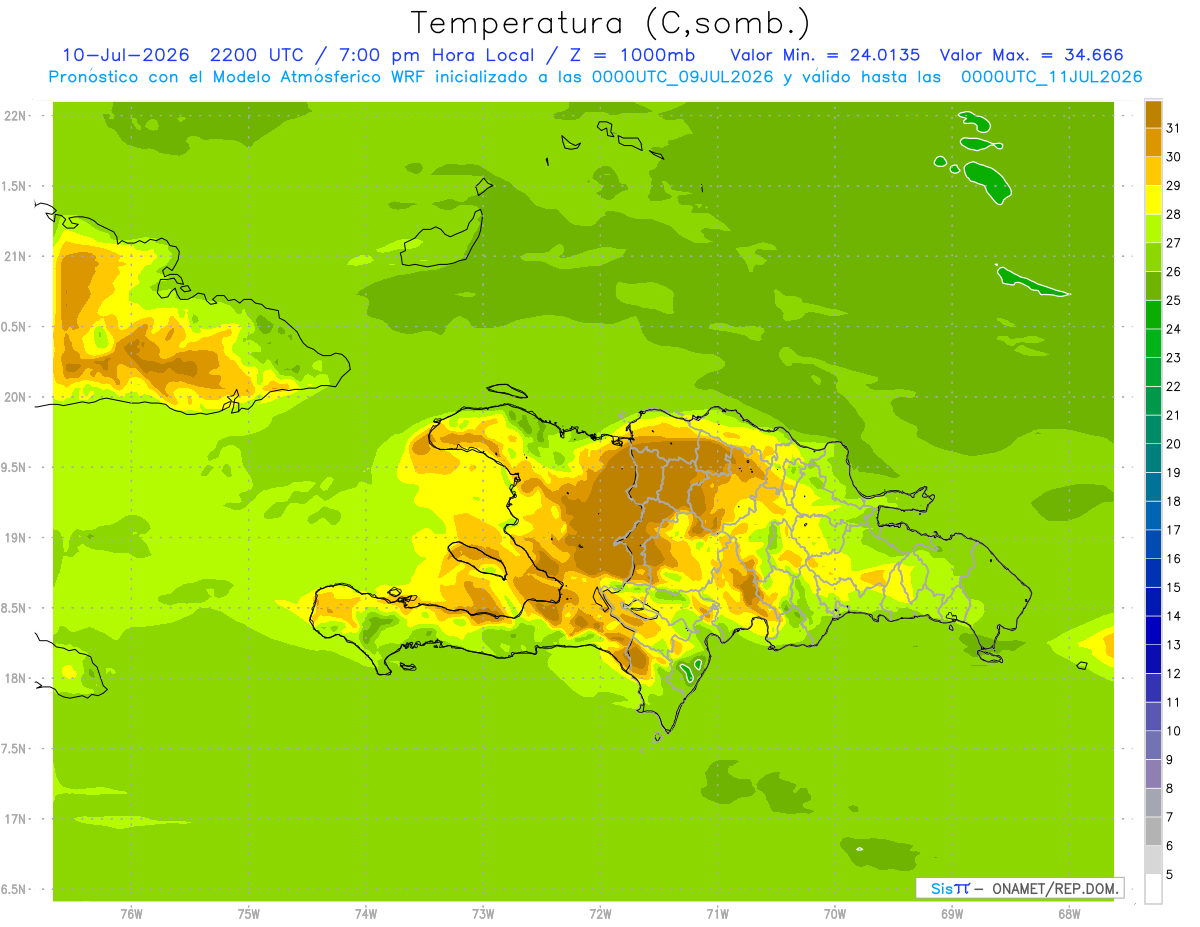Select the date "10-Jul-2026" in header
This screenshot has height=927, width=1200.
pyautogui.click(x=125, y=55)
